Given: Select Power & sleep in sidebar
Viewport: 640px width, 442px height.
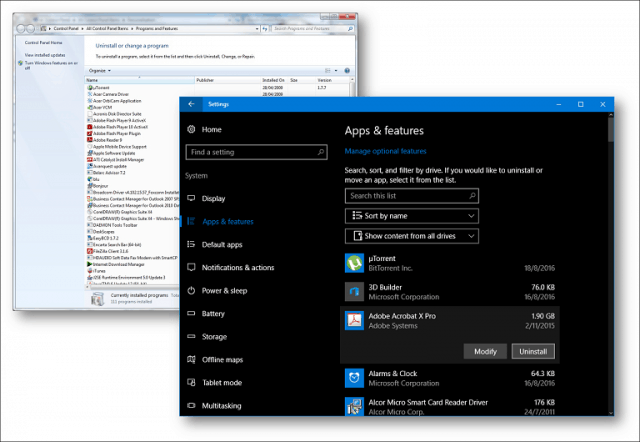Looking at the screenshot, I should tap(224, 291).
